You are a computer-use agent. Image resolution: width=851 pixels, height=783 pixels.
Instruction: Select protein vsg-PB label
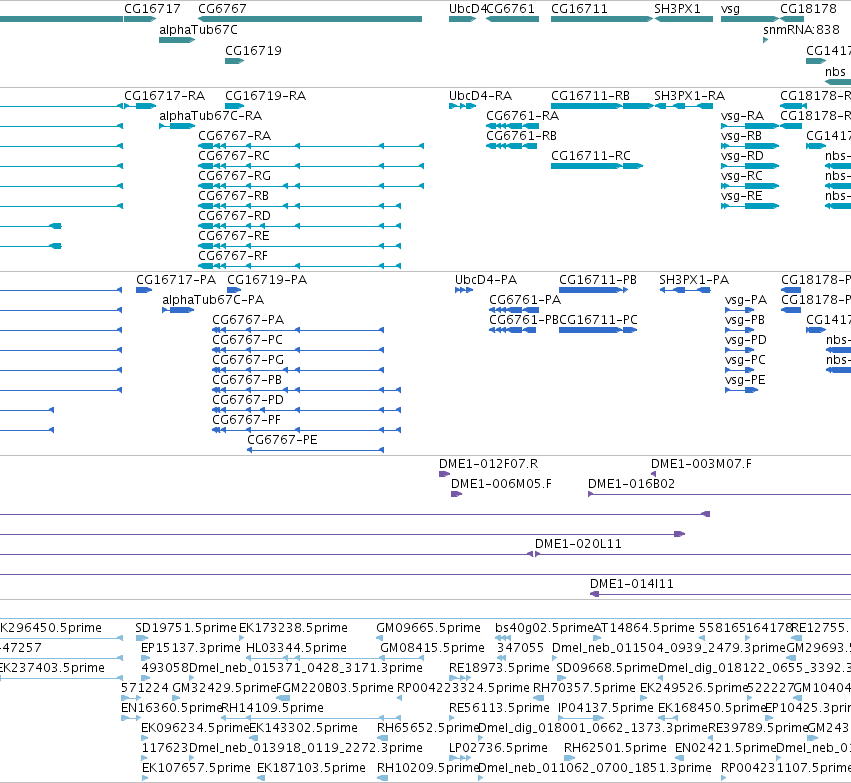click(x=745, y=320)
